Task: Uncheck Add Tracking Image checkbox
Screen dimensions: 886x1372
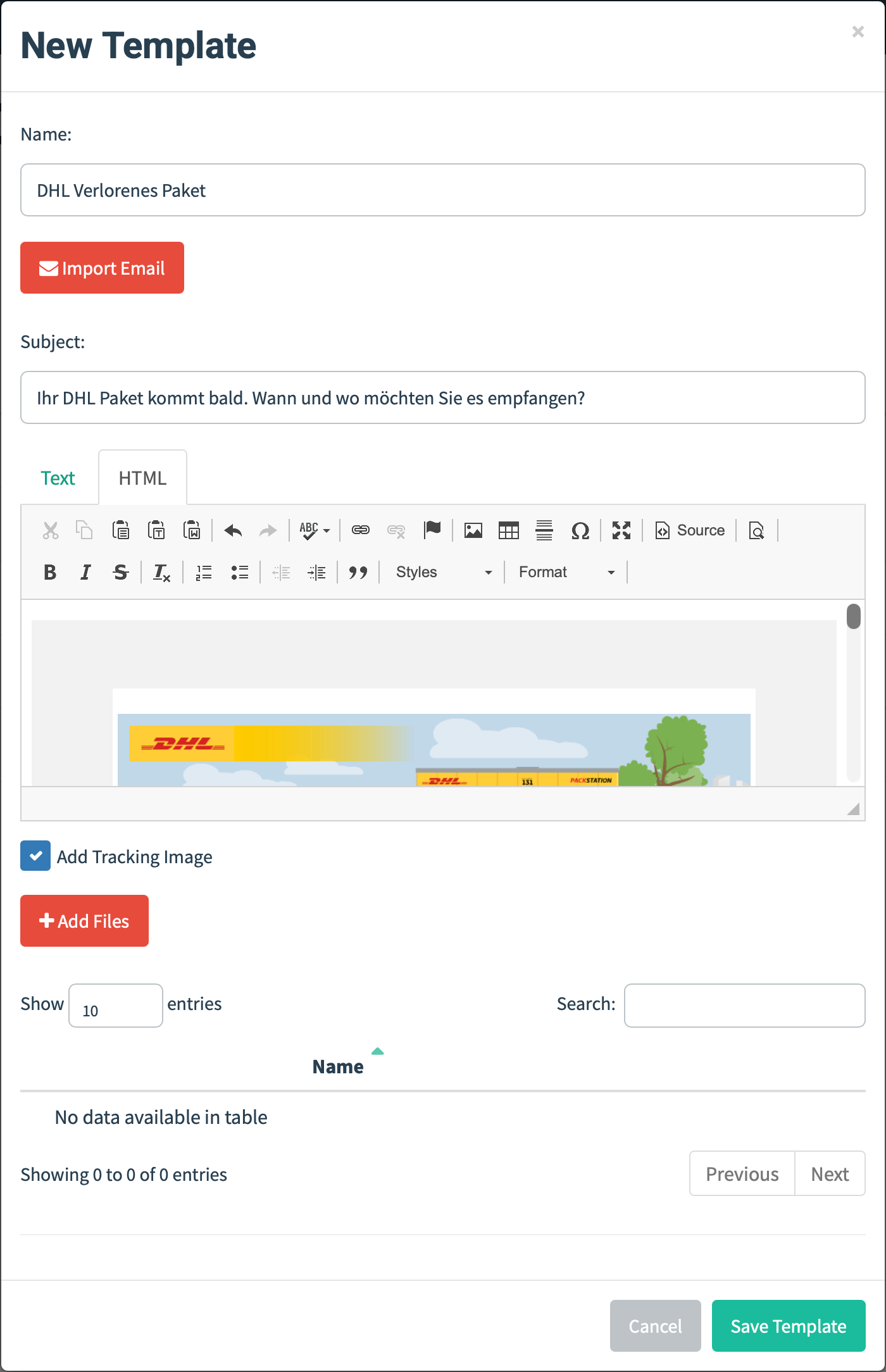Action: click(x=35, y=856)
